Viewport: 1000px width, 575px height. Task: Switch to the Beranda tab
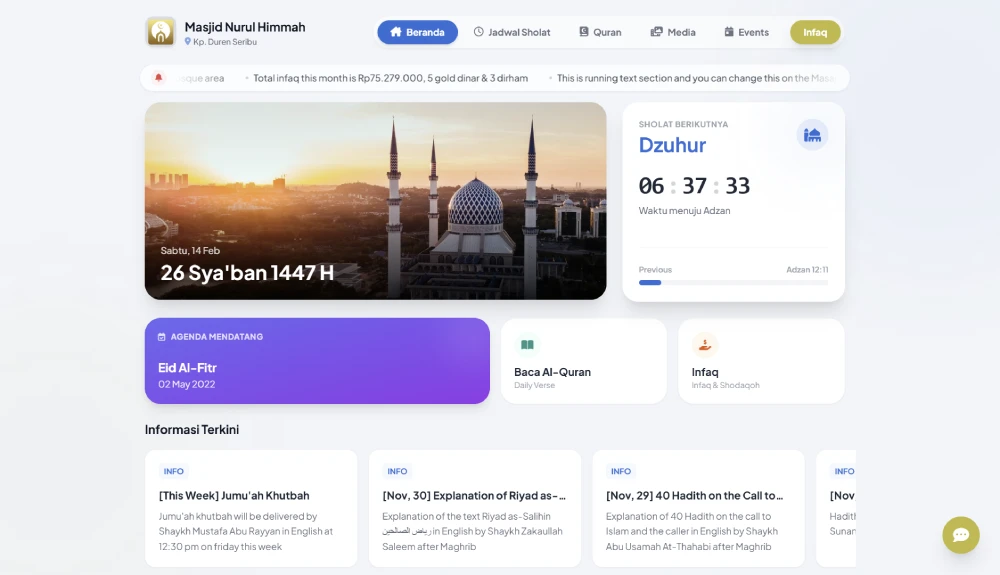click(x=418, y=32)
